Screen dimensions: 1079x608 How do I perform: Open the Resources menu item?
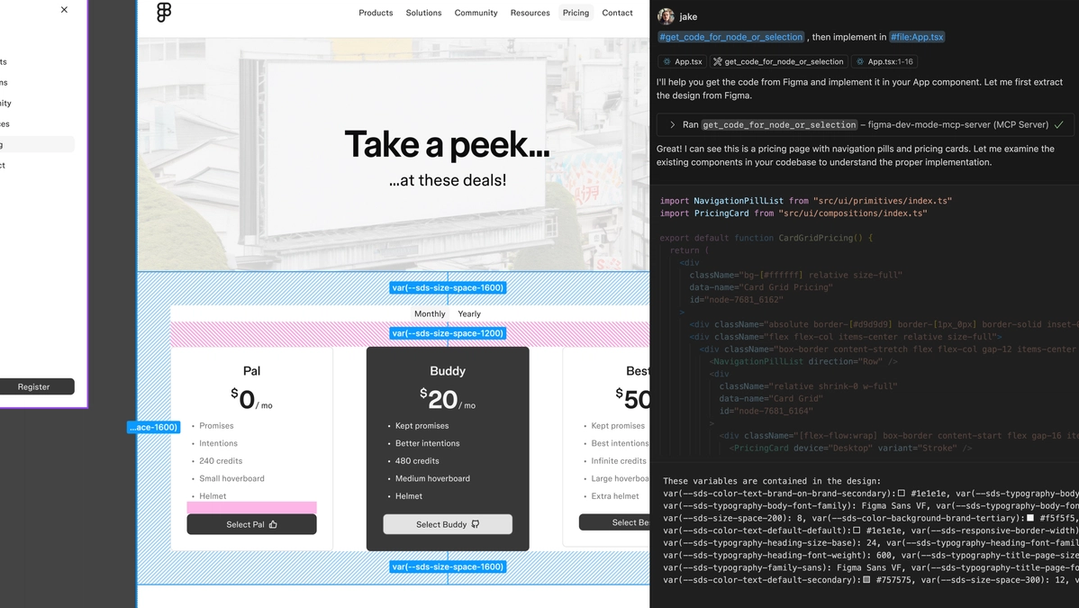pos(530,13)
